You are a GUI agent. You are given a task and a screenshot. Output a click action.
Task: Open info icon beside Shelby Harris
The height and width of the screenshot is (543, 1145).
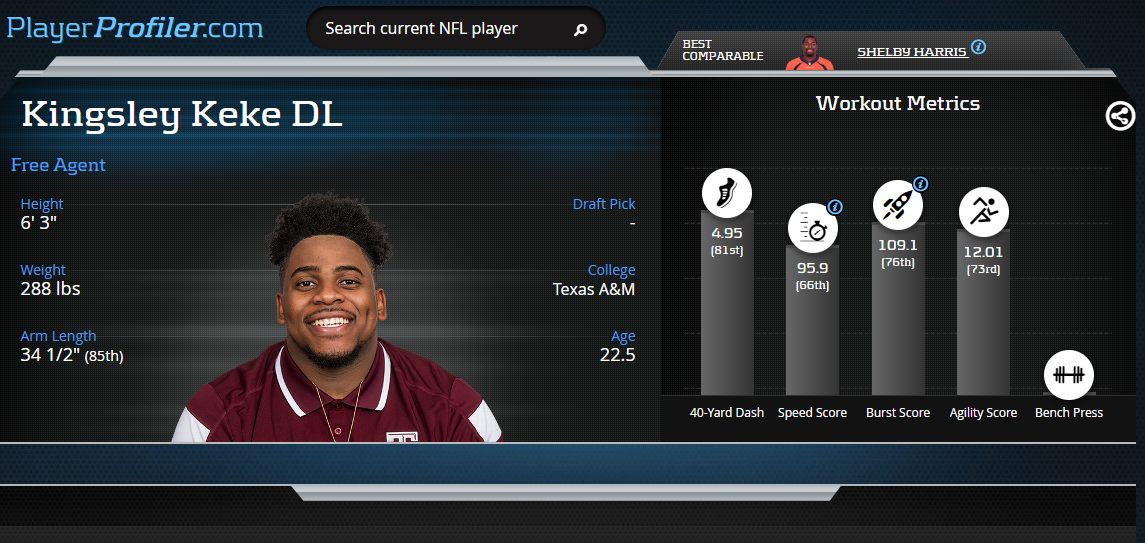point(979,47)
